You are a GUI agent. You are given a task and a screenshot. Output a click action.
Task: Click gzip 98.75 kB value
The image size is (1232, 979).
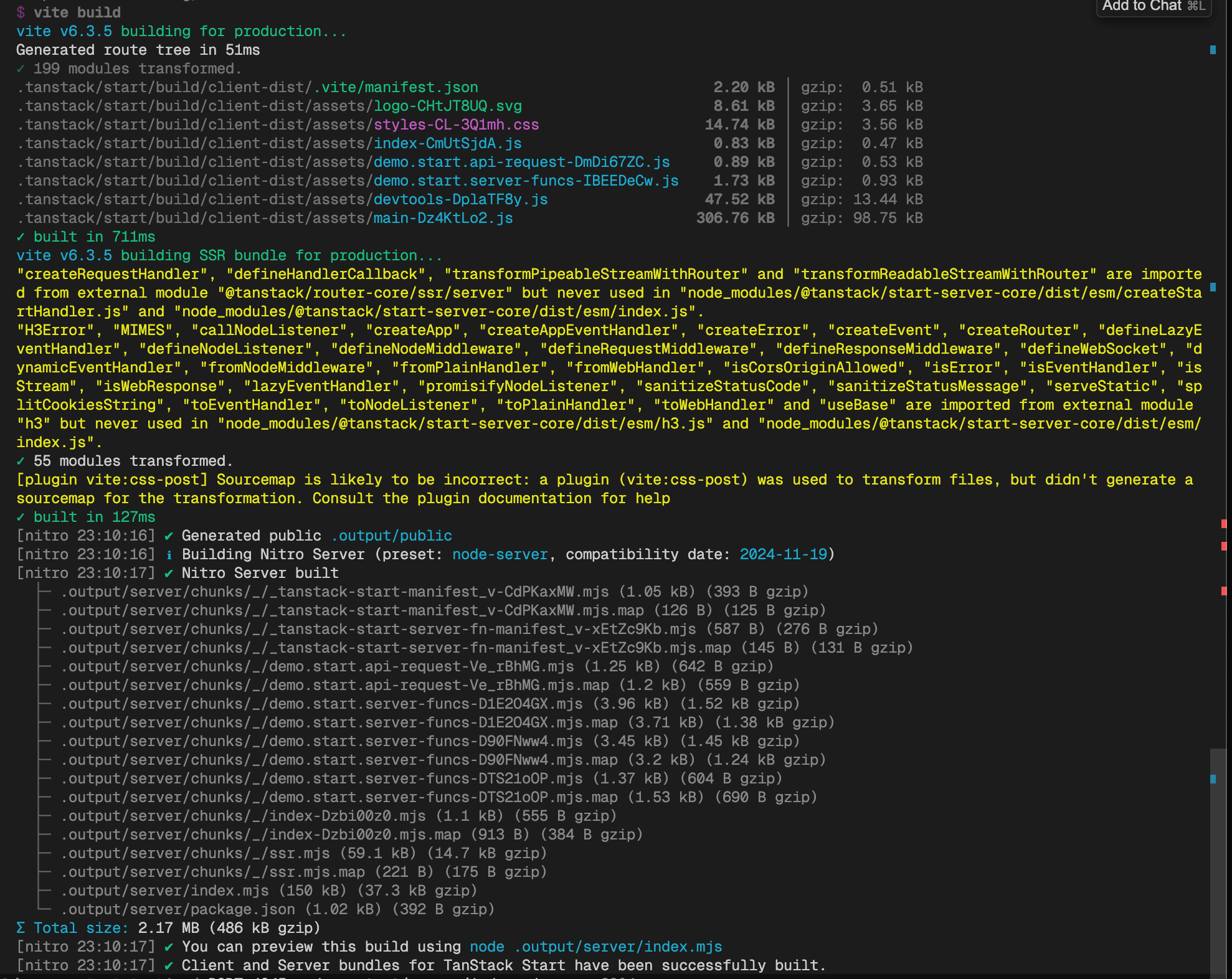tap(888, 218)
